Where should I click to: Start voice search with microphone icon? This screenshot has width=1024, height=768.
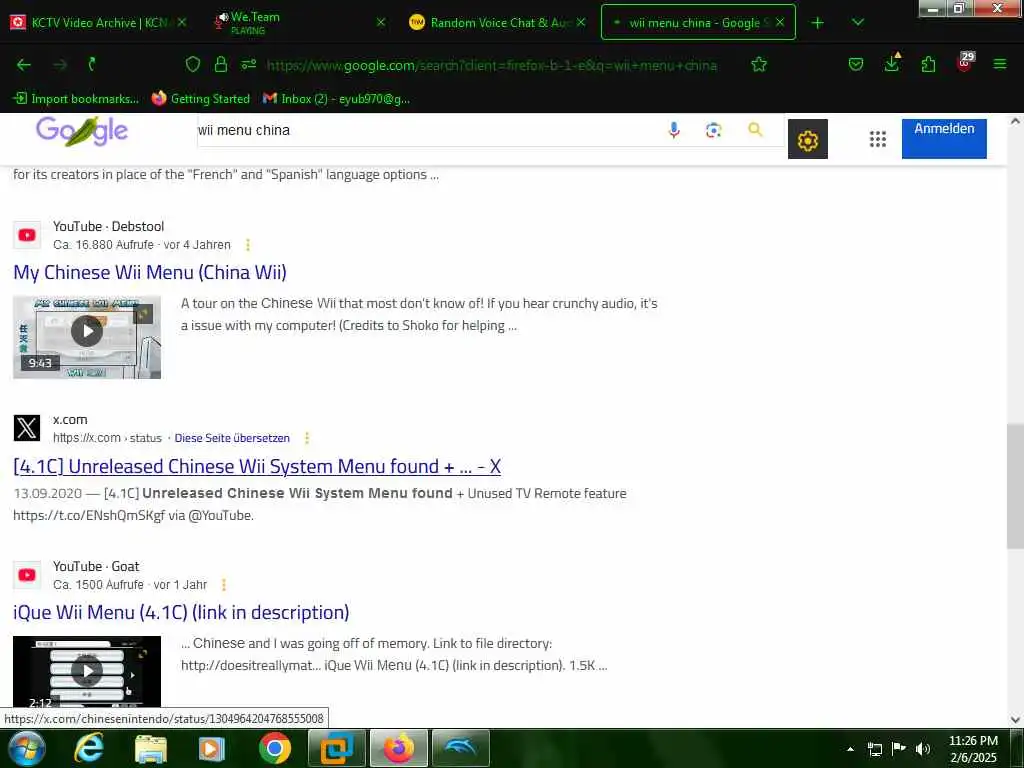[674, 130]
